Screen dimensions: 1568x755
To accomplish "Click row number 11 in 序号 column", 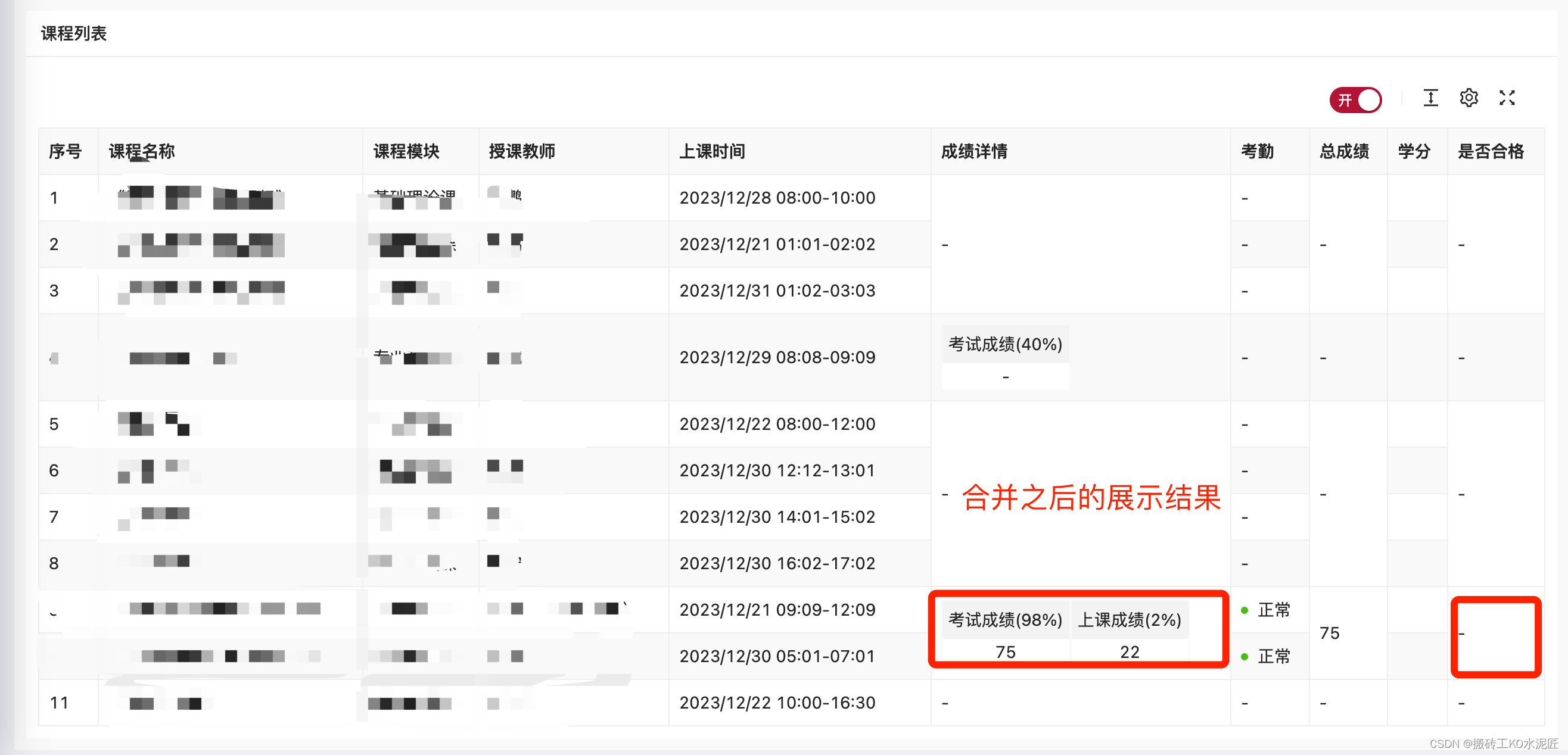I will [59, 703].
